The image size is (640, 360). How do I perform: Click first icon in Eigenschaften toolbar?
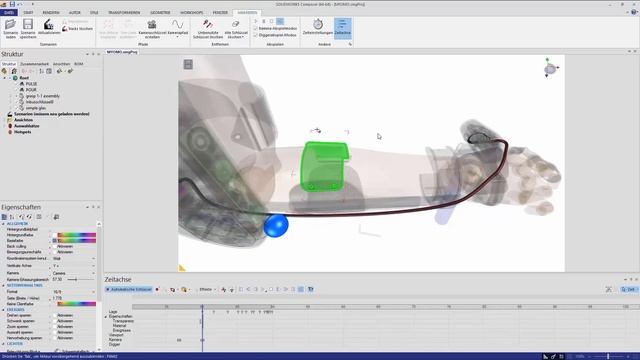coord(4,217)
